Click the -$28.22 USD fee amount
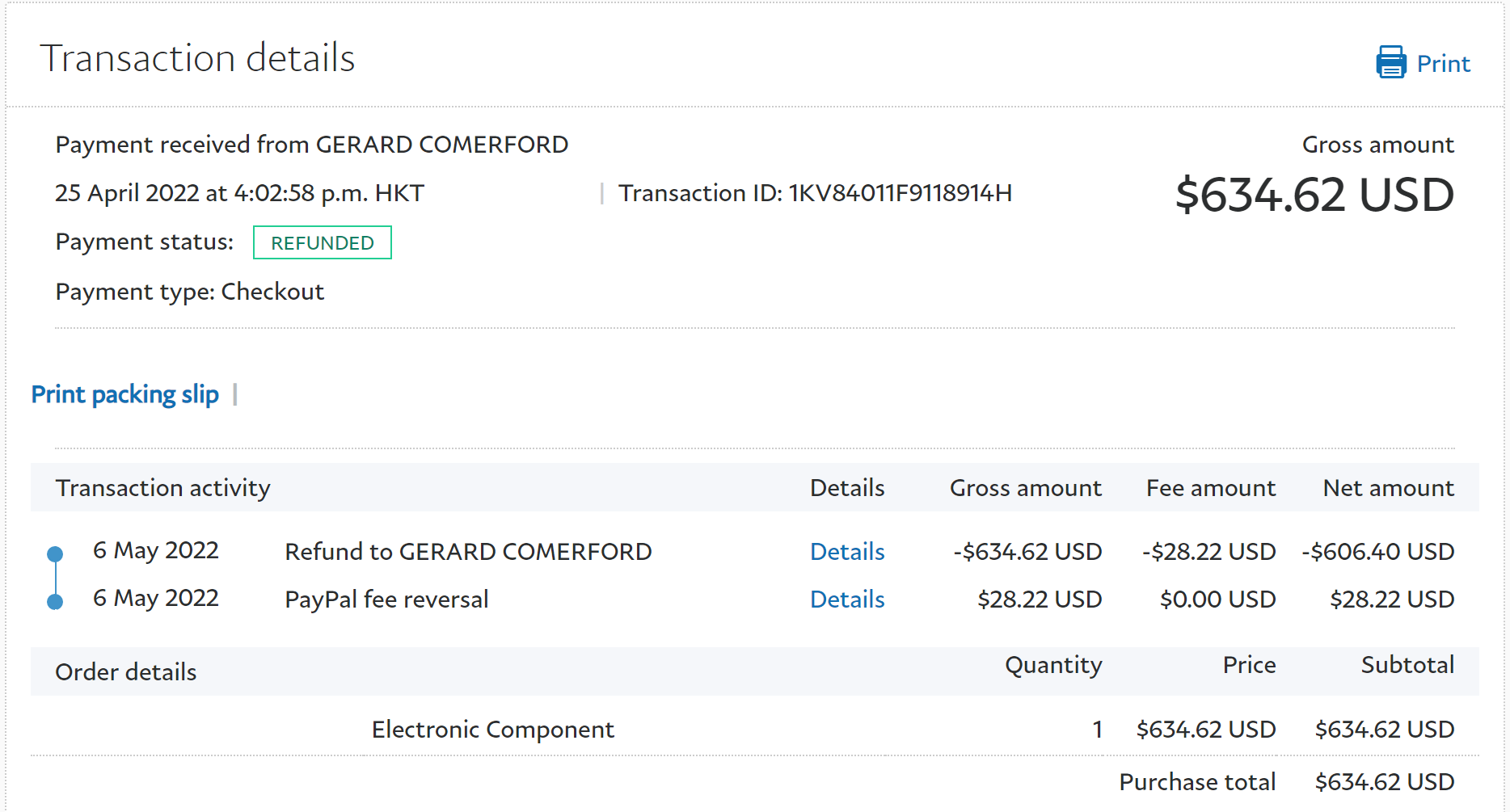Screen dimensions: 1510x812 [x=1208, y=552]
